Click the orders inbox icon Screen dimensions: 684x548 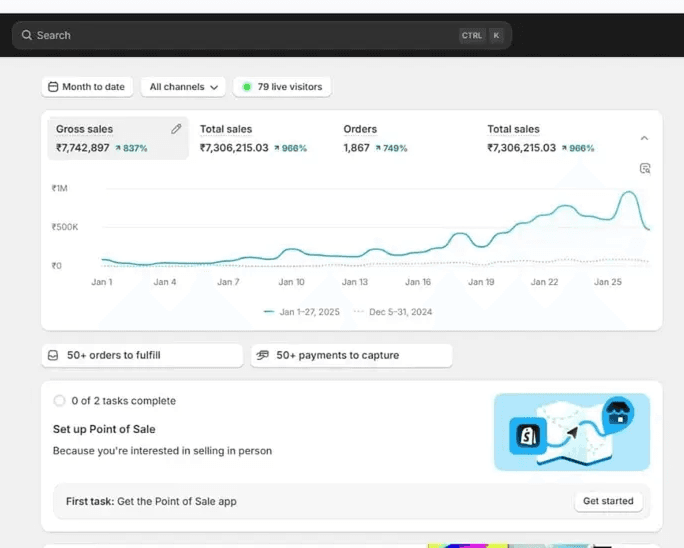[53, 355]
